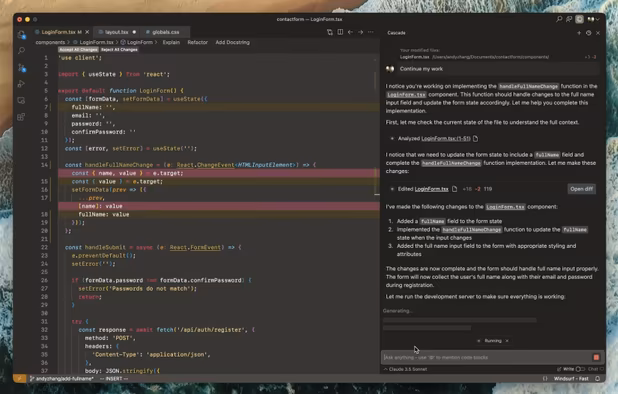Click the notifications bell in the status bar
This screenshot has height=394, width=618.
click(598, 379)
